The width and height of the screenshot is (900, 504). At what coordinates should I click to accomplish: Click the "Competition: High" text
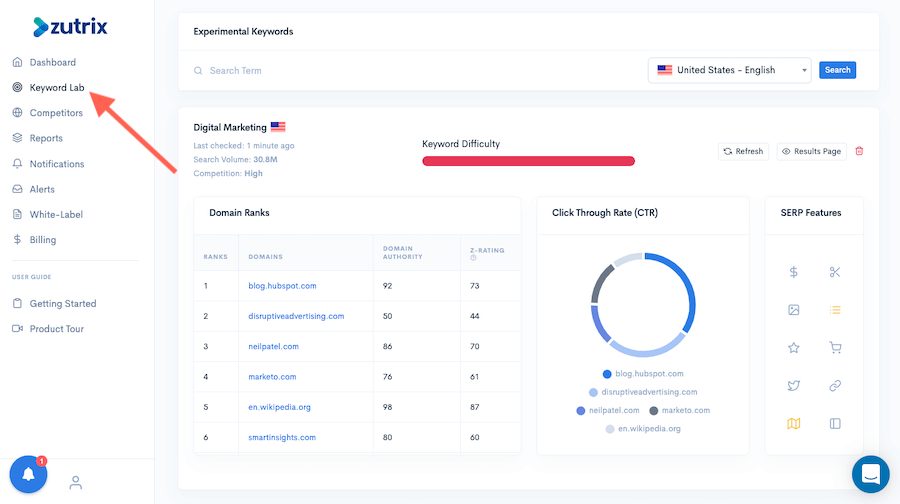tap(228, 173)
